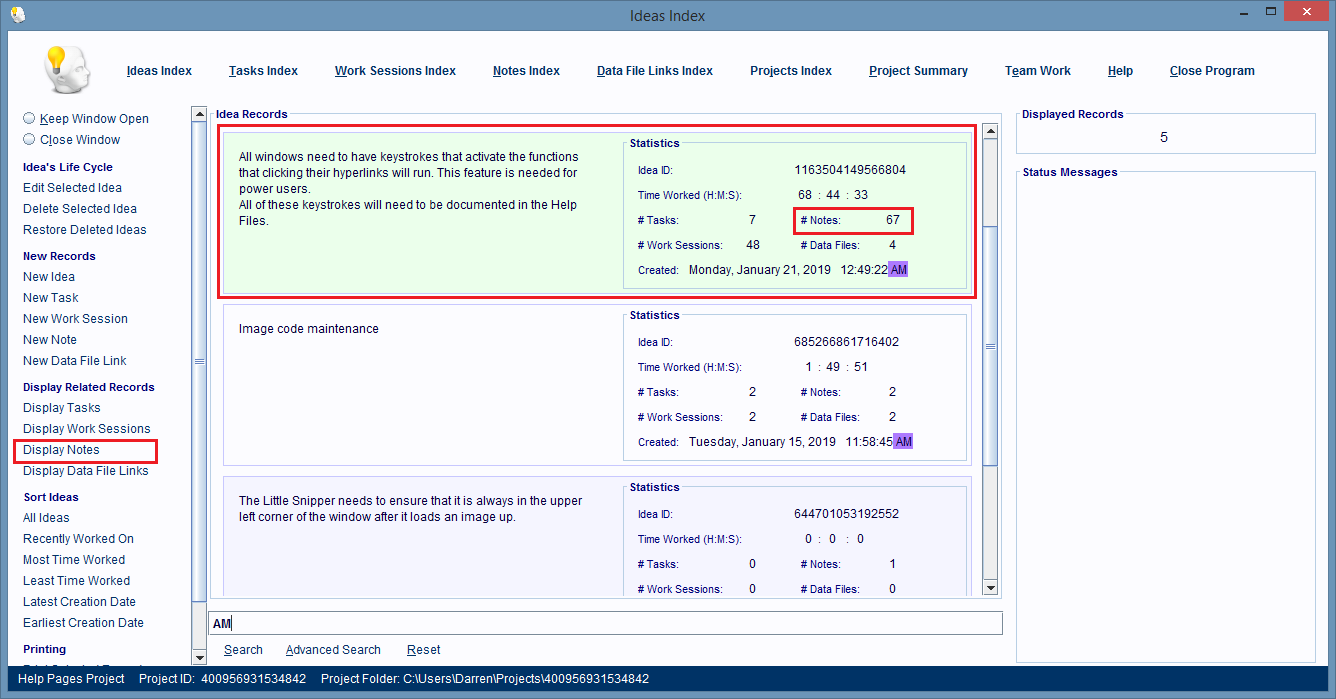Sort ideas by Recently Worked On
Screen dimensions: 1336x699
(x=78, y=539)
